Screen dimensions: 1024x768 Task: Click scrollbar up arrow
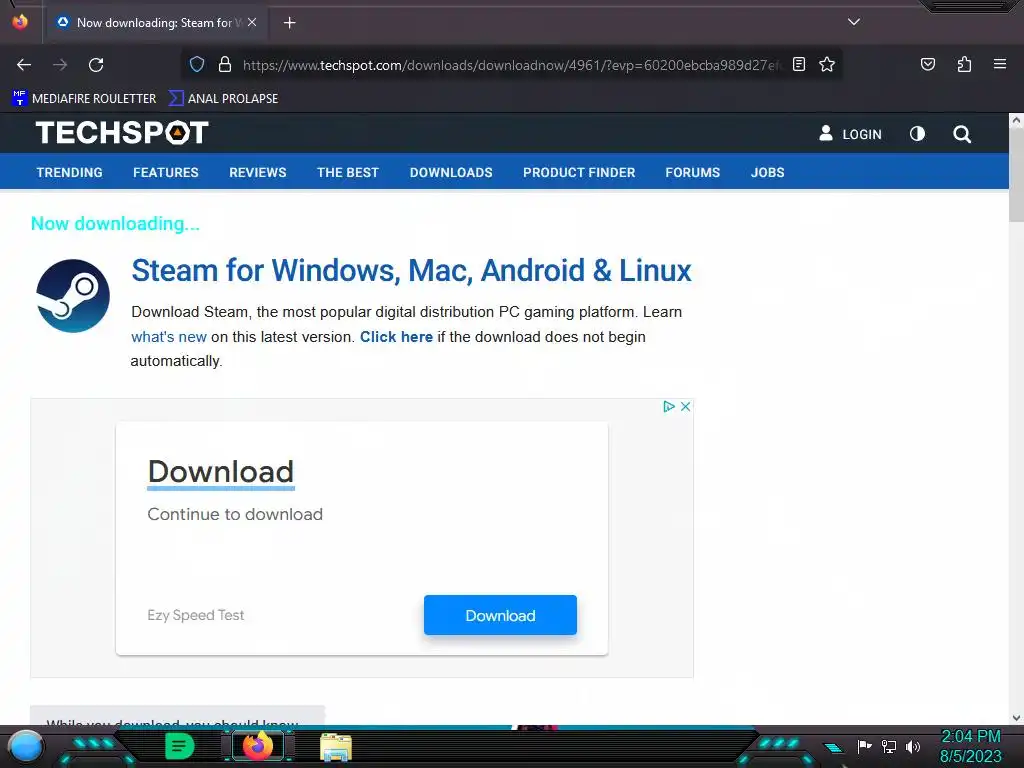pyautogui.click(x=1016, y=120)
